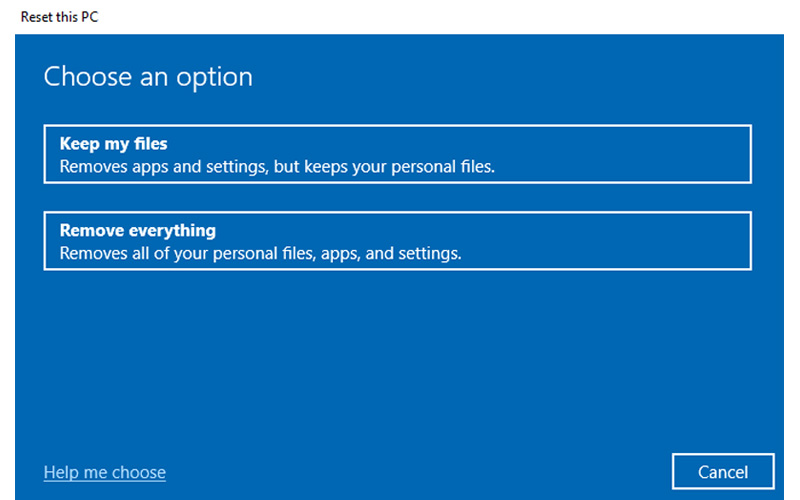Click the Reset this PC window title
800x500 pixels.
pos(59,17)
